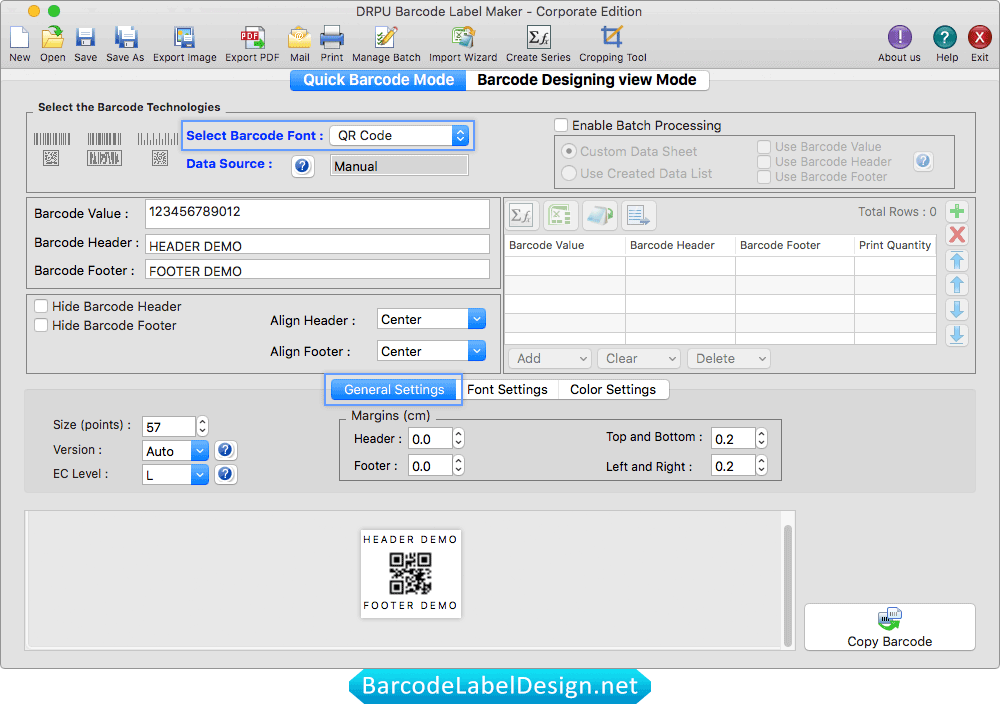Check Use Barcode Footer option
Screen dimensions: 1000x704
(763, 177)
